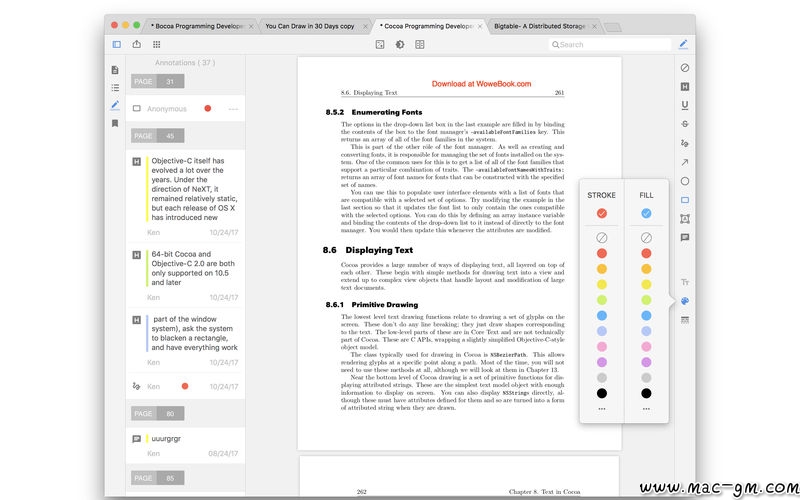This screenshot has width=800, height=500.
Task: Select the no-tool circle-slash icon
Action: point(685,68)
